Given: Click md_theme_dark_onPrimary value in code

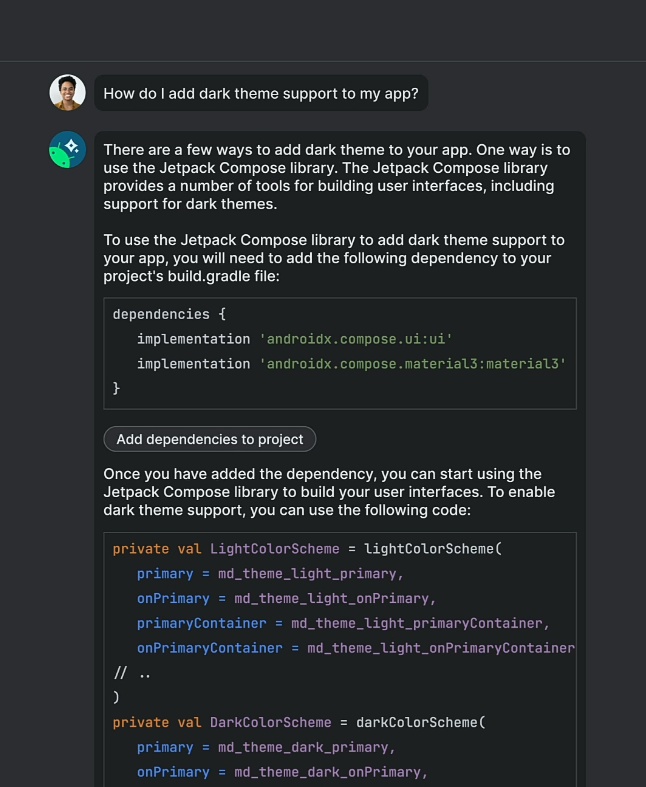Looking at the screenshot, I should click(331, 772).
